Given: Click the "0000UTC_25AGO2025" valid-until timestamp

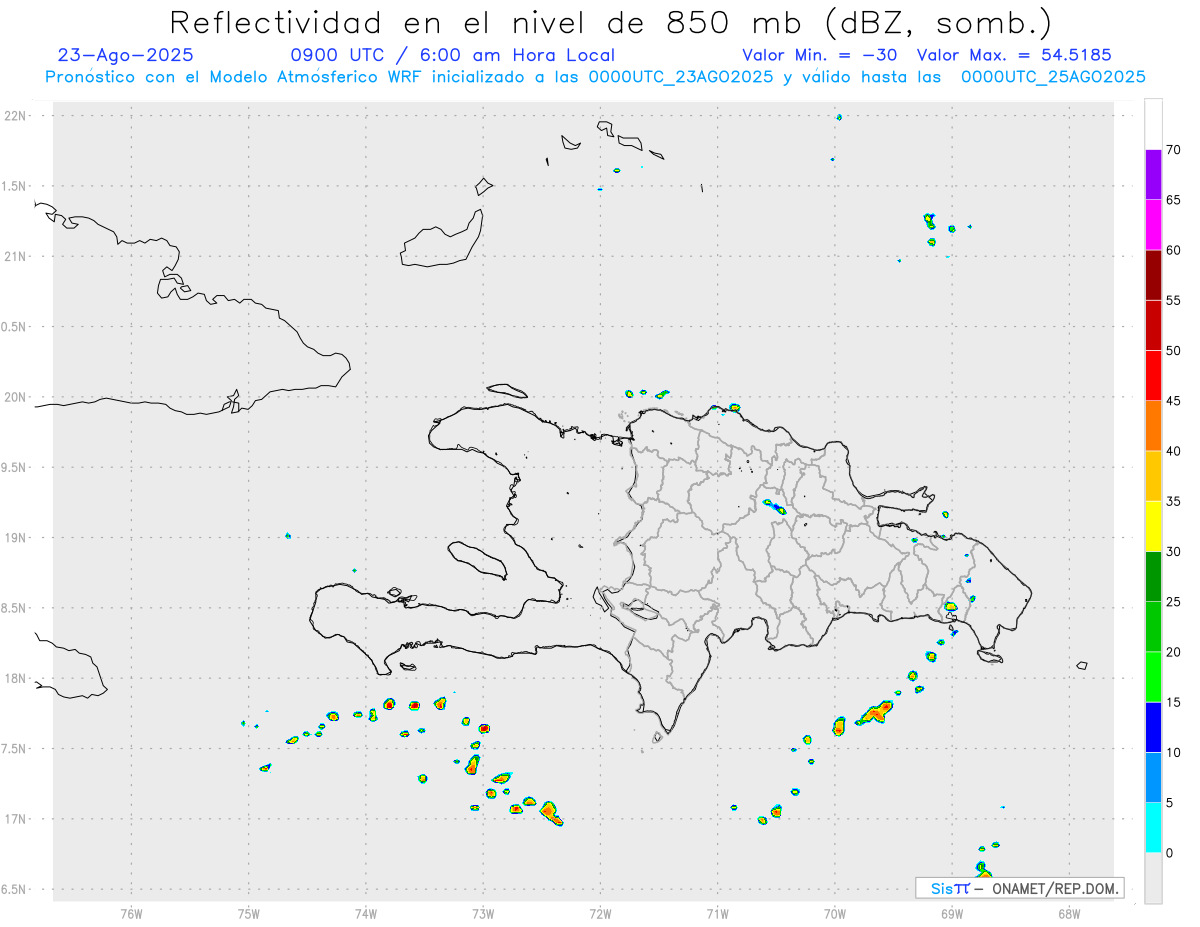Looking at the screenshot, I should (1053, 77).
